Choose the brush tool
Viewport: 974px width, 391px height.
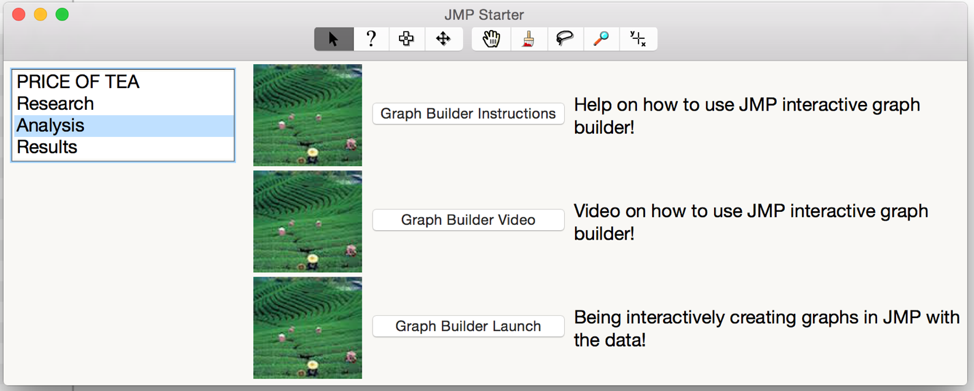point(529,39)
